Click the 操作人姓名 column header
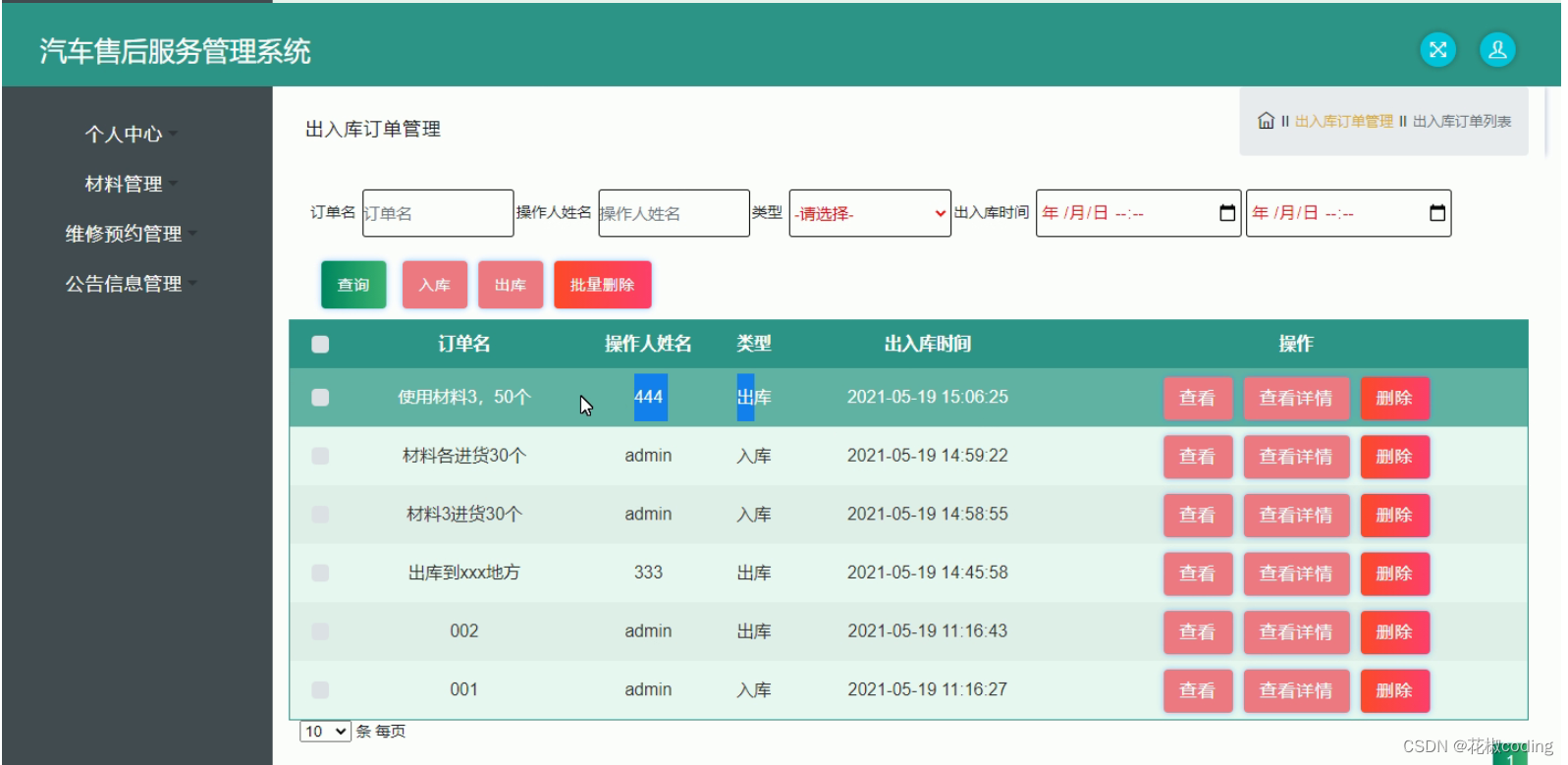This screenshot has height=765, width=1568. 648,344
